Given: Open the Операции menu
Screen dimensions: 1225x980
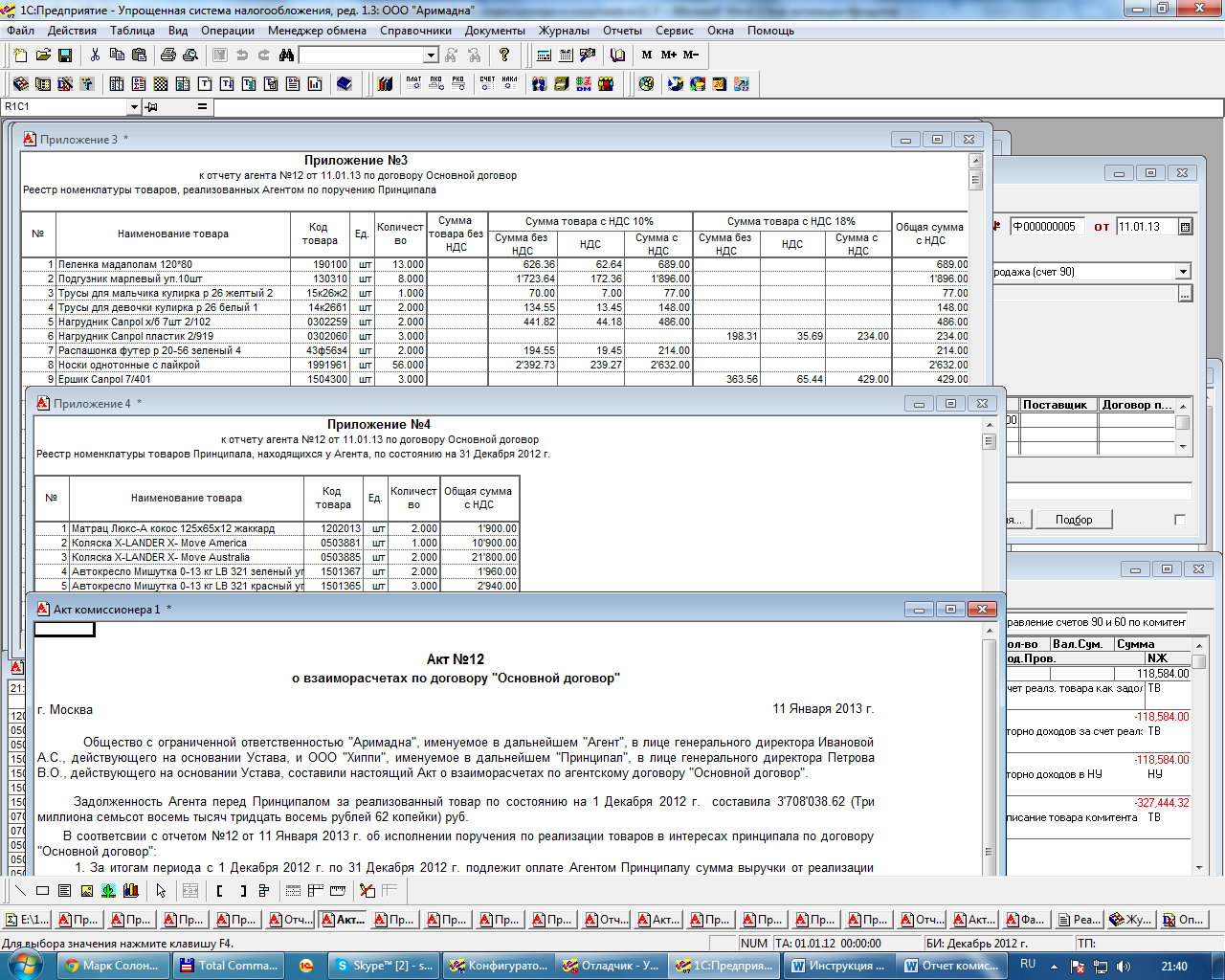Looking at the screenshot, I should pos(228,31).
